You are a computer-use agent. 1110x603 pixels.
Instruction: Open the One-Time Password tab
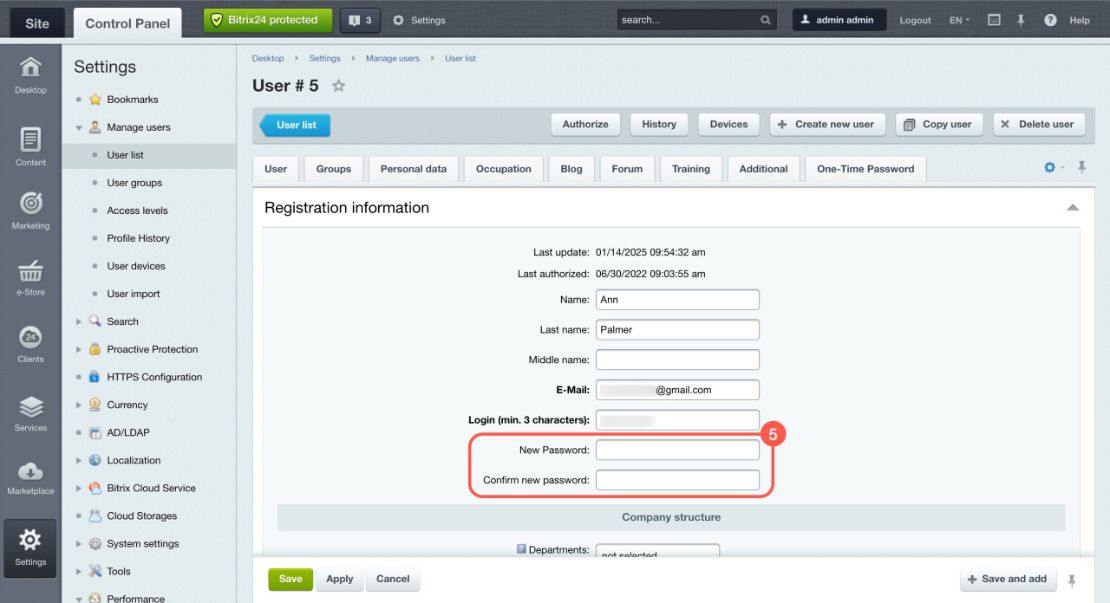tap(865, 169)
